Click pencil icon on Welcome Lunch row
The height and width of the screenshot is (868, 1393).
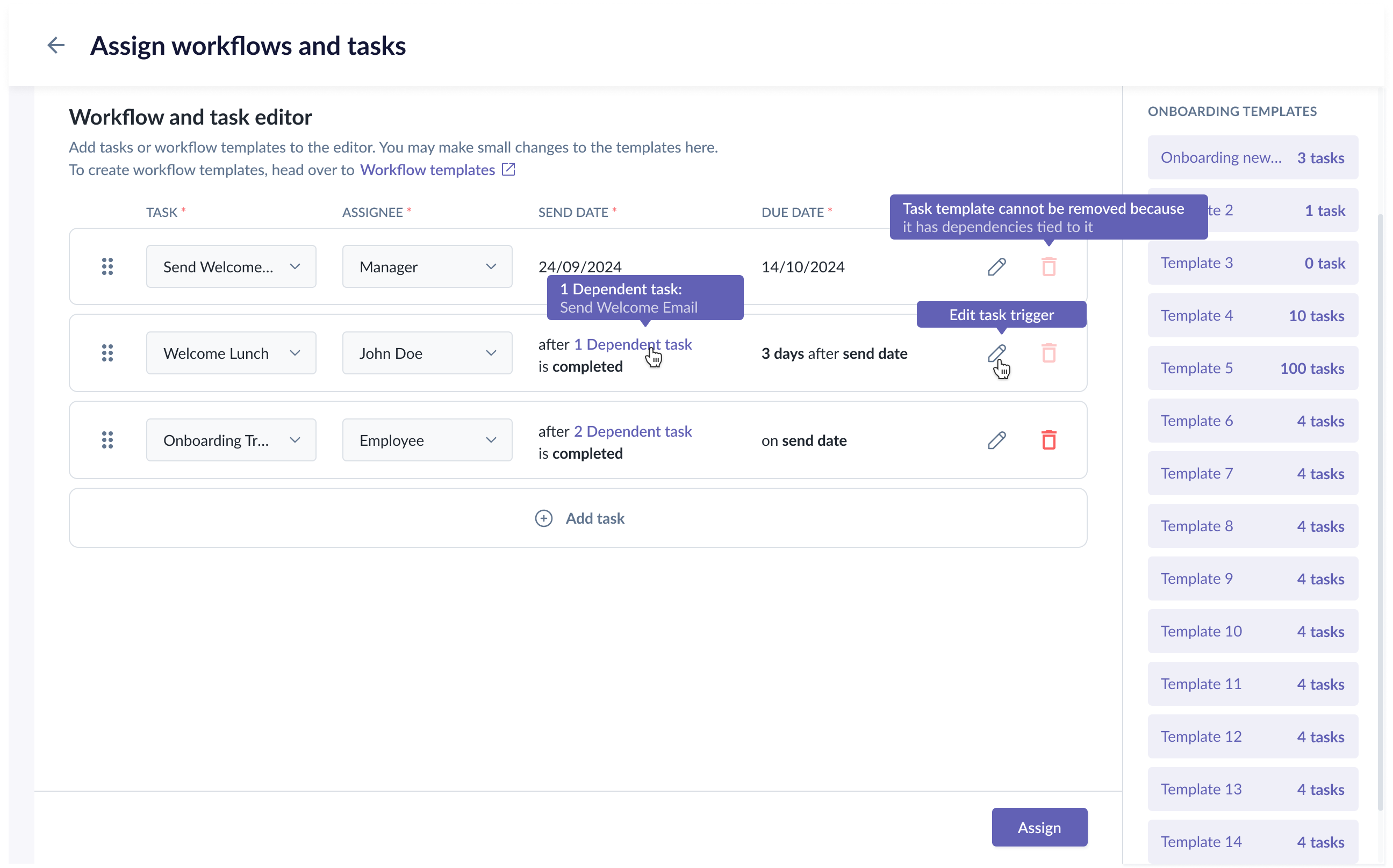pyautogui.click(x=996, y=353)
